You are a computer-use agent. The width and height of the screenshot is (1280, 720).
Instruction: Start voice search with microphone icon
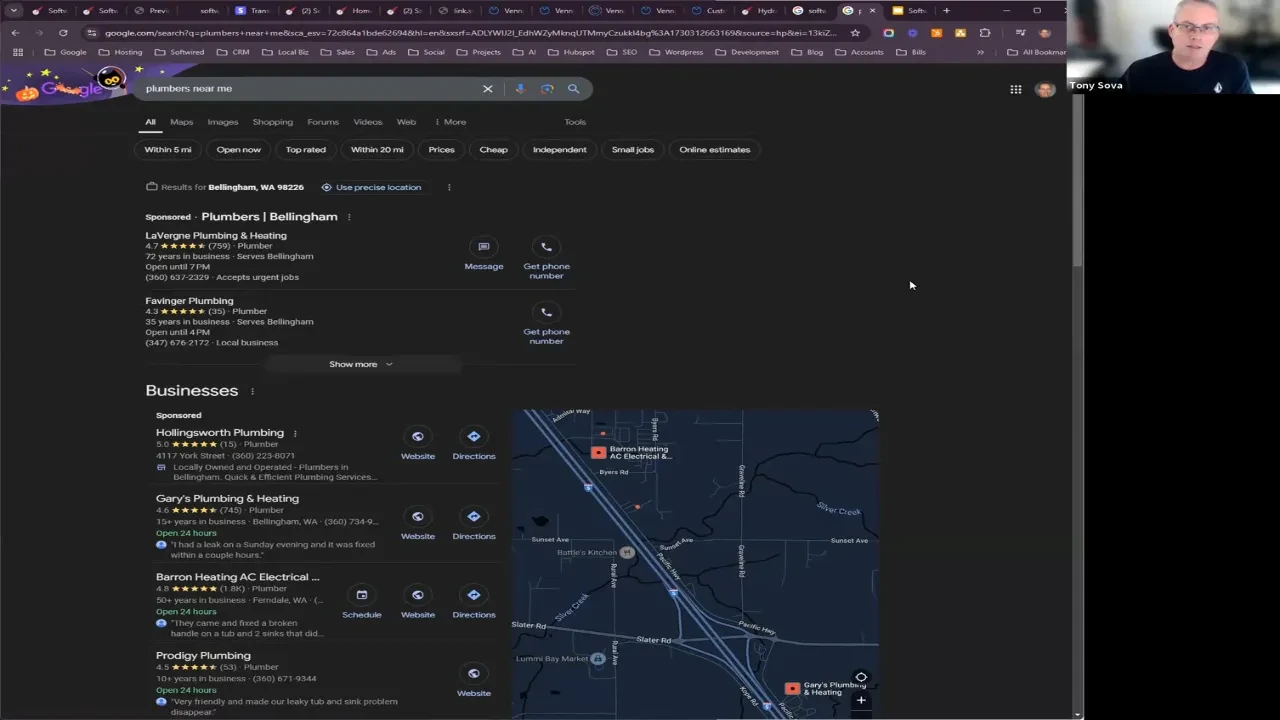(x=520, y=89)
